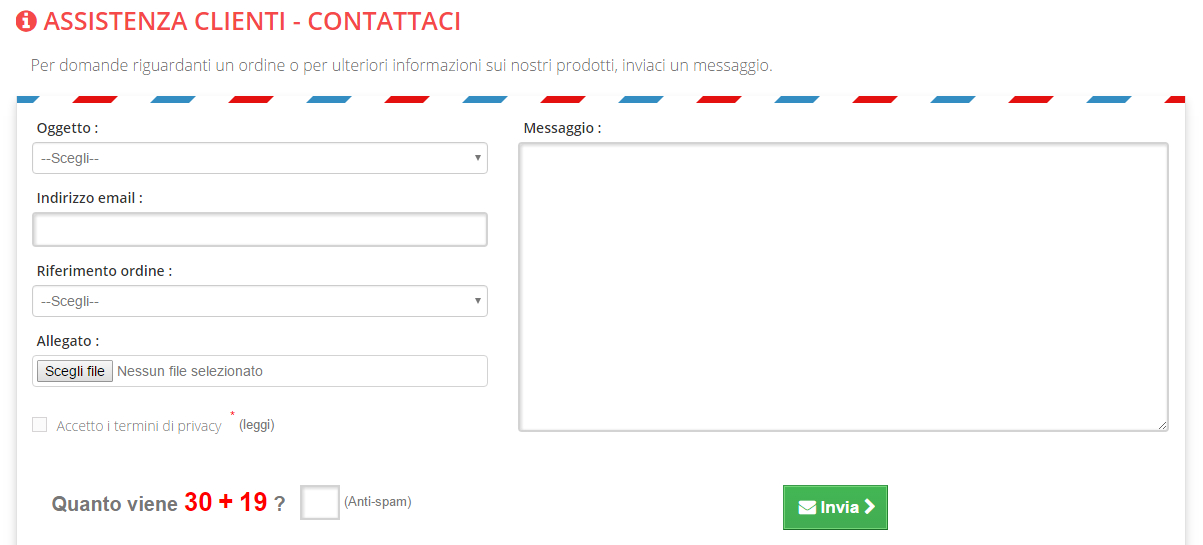Open the Oggetto dropdown
The image size is (1203, 545).
coord(260,158)
